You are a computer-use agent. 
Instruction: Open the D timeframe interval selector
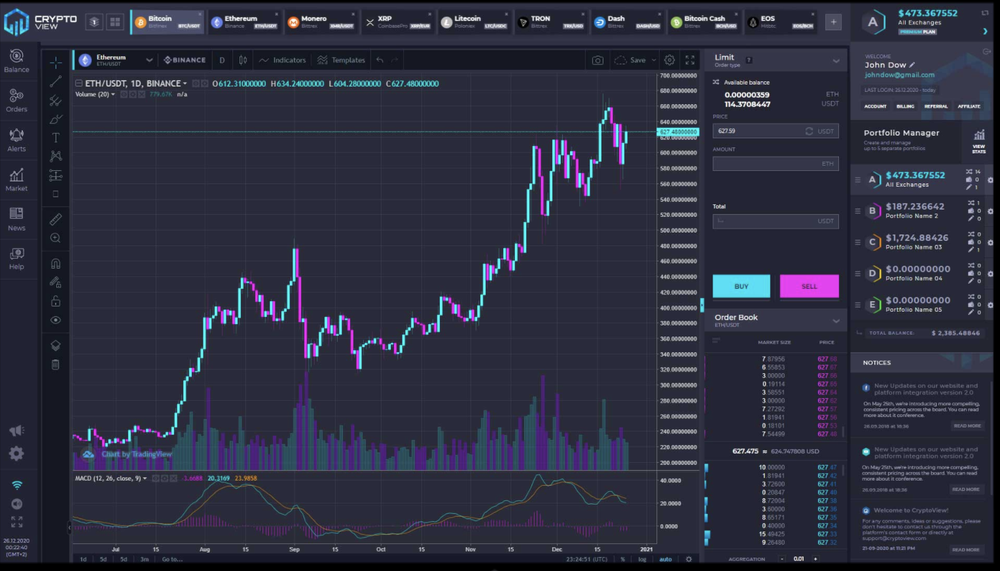pos(222,60)
